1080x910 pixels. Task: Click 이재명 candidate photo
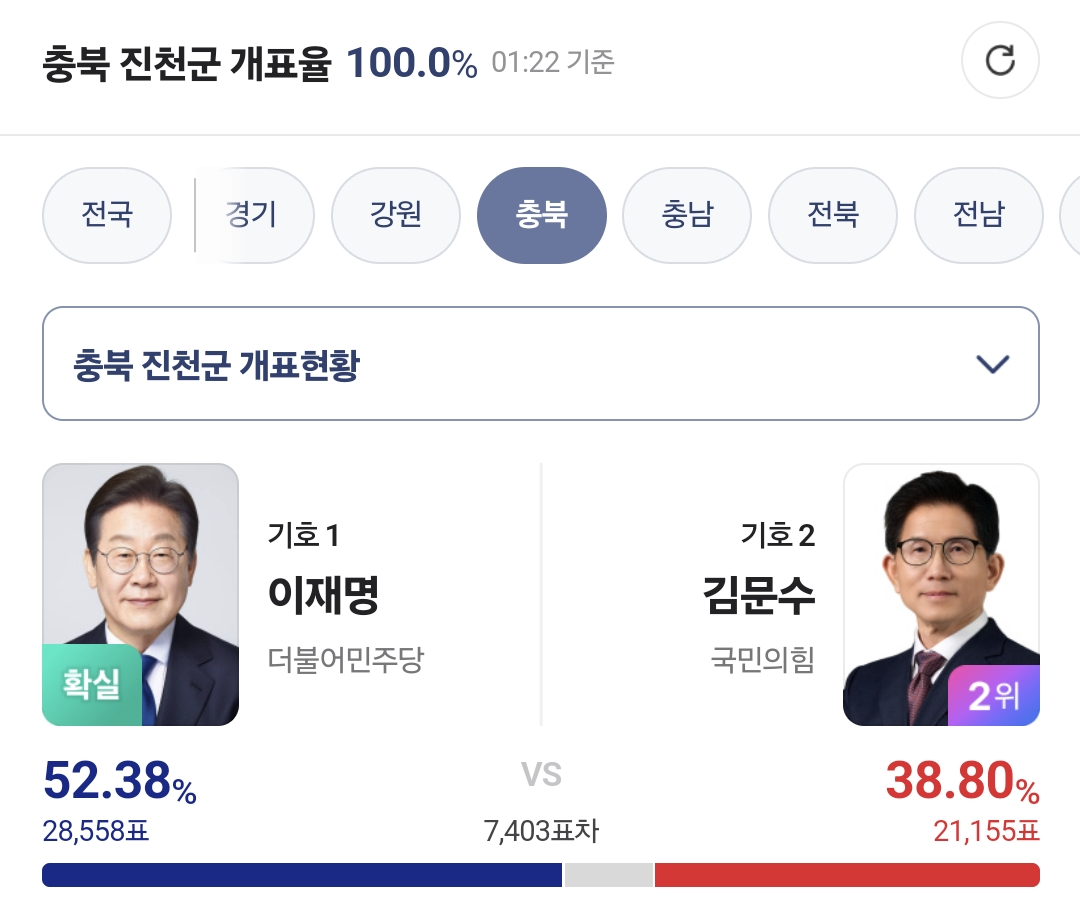click(141, 594)
